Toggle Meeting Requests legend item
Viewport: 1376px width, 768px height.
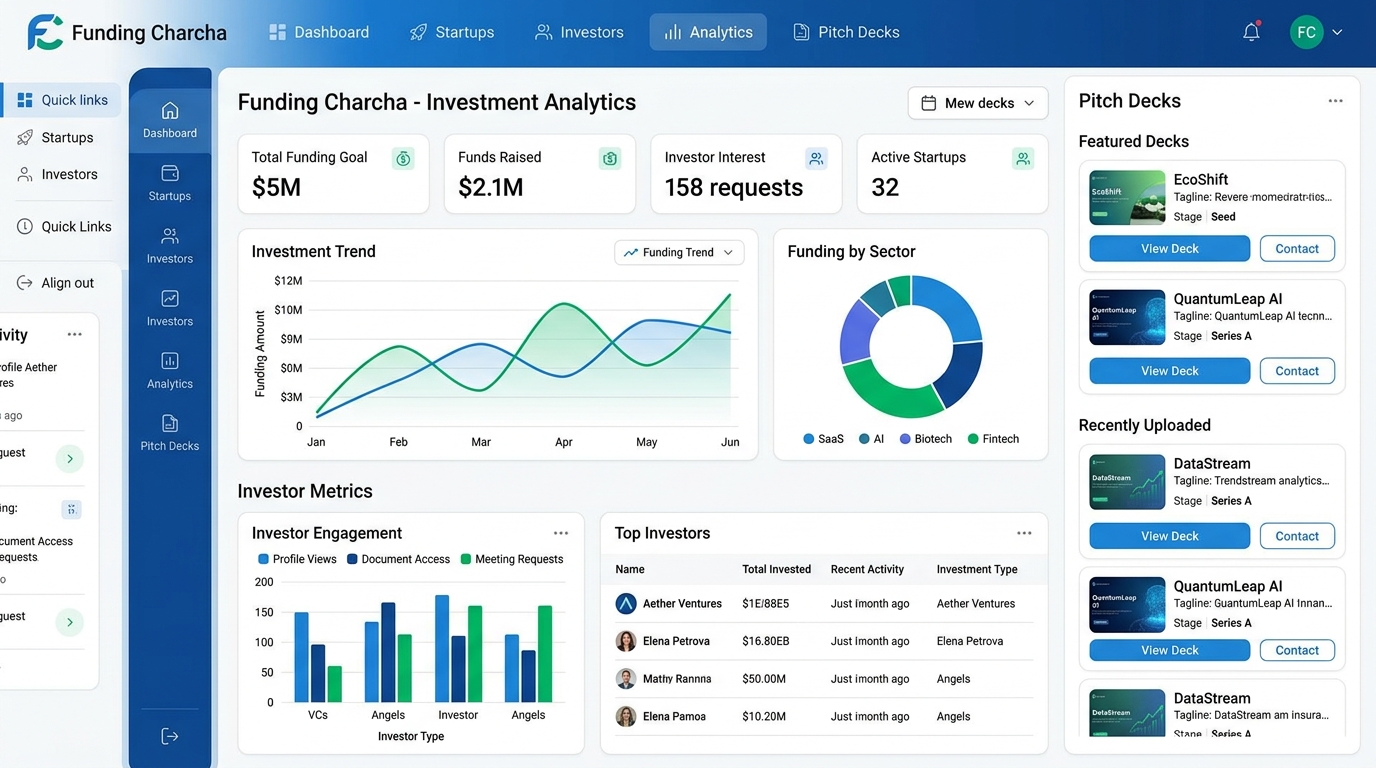coord(512,559)
